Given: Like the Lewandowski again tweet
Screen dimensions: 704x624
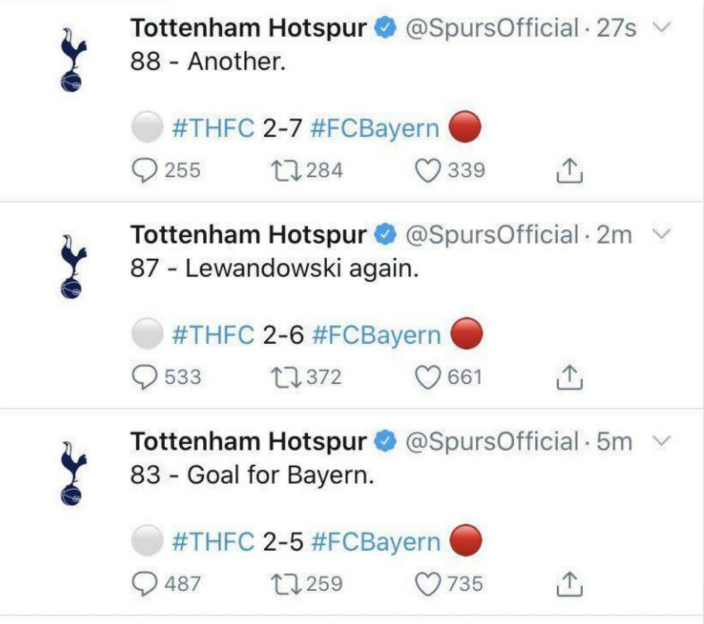Looking at the screenshot, I should 427,378.
